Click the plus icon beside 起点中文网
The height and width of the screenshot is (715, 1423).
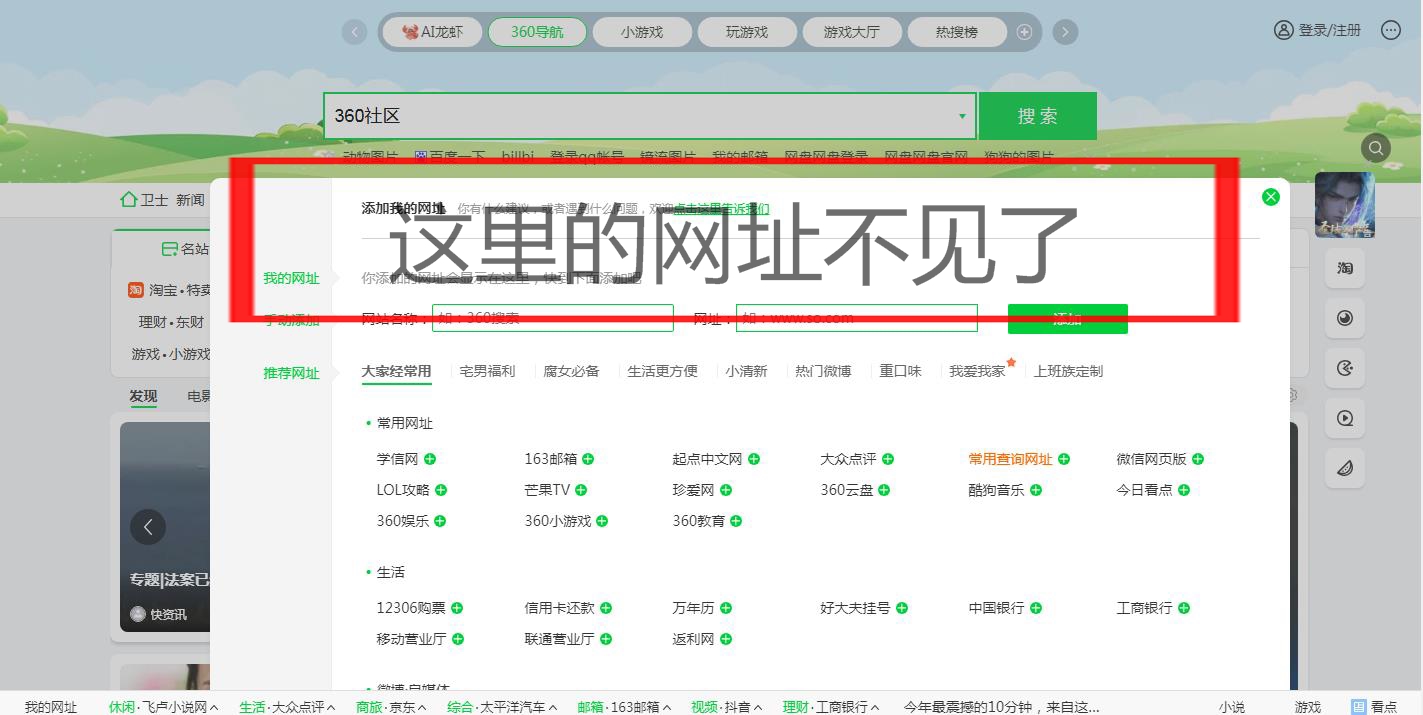(754, 459)
